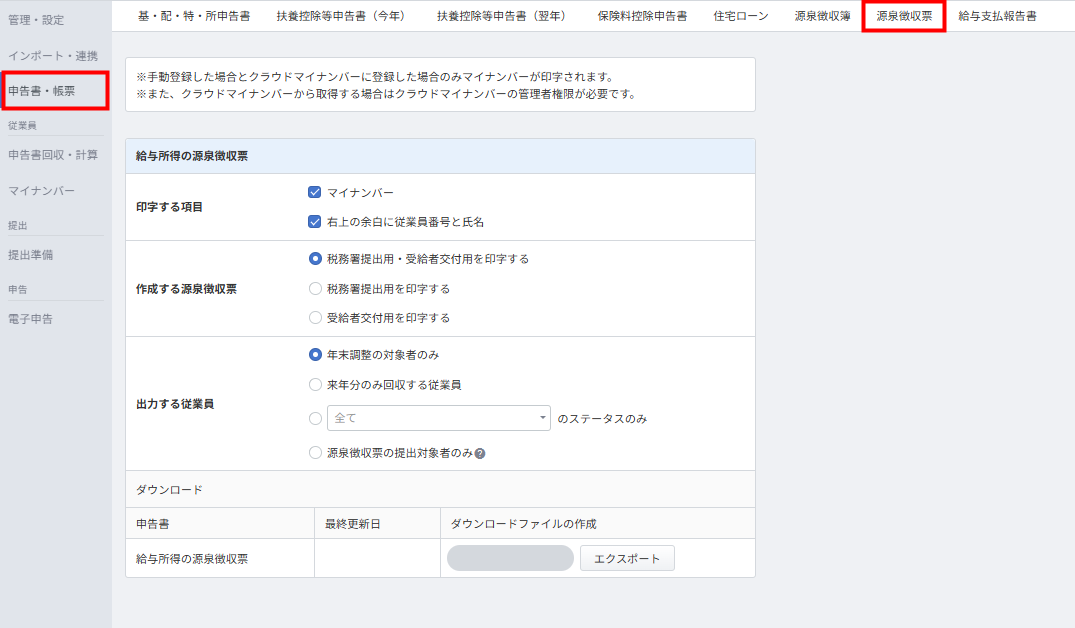Choose 受給者交付用を印字する radio option
The image size is (1075, 628).
click(x=316, y=318)
